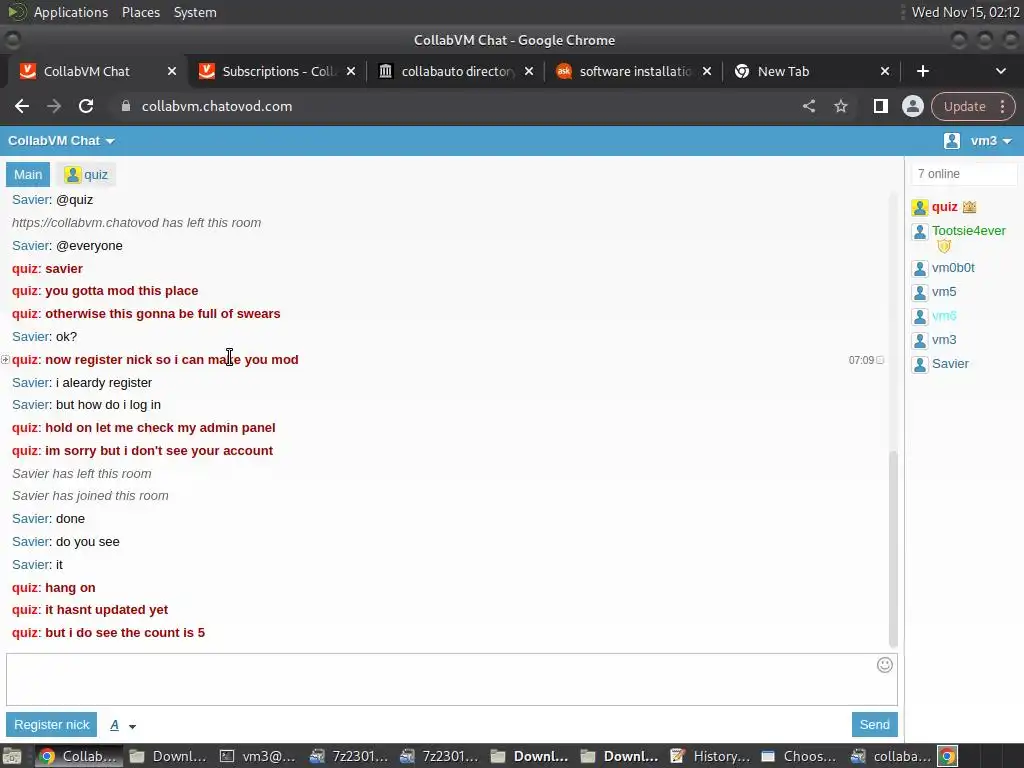
Task: Click the Register nick button
Action: (52, 725)
